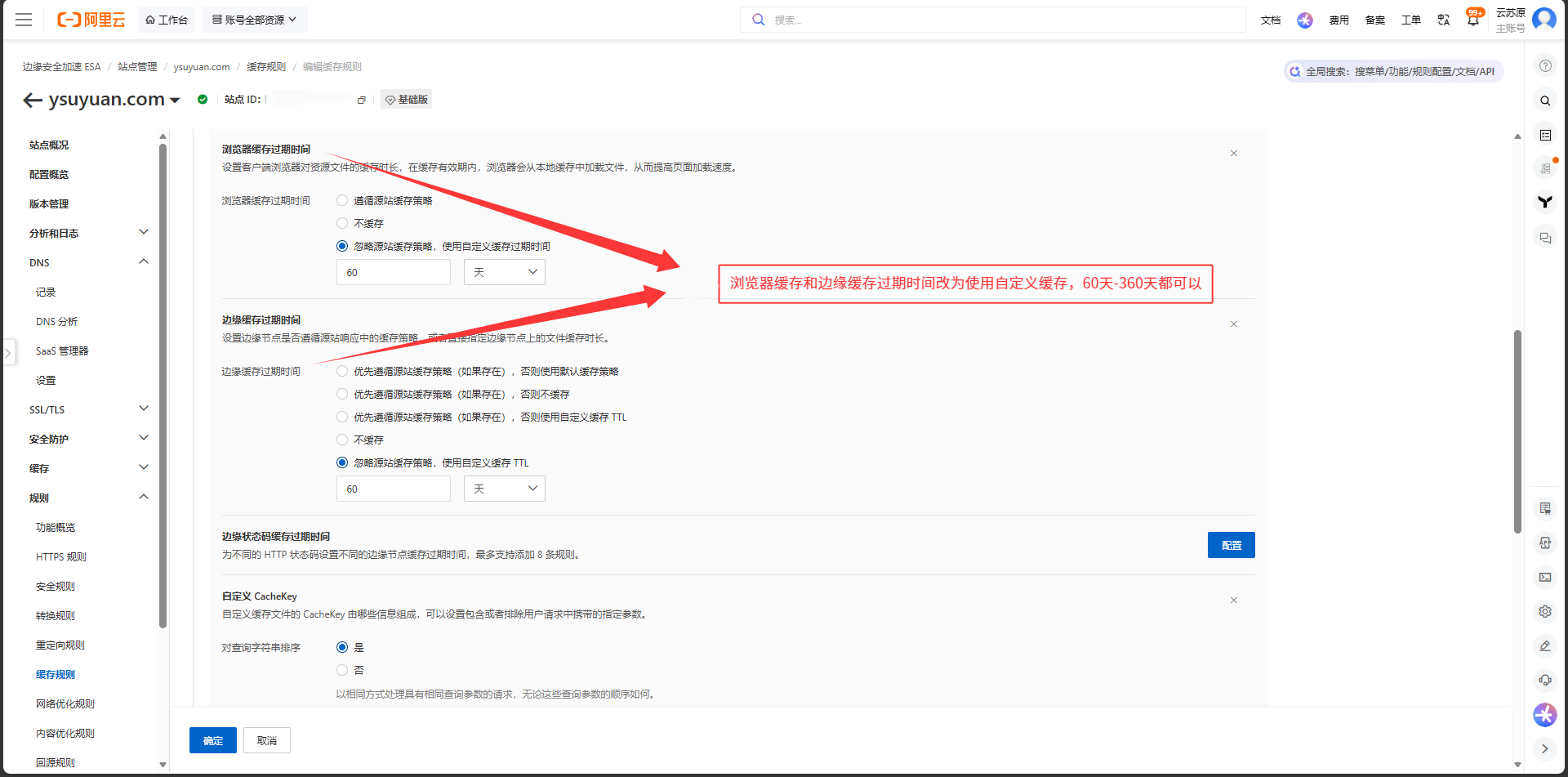Expand the collapsed left panel handle

[8, 353]
